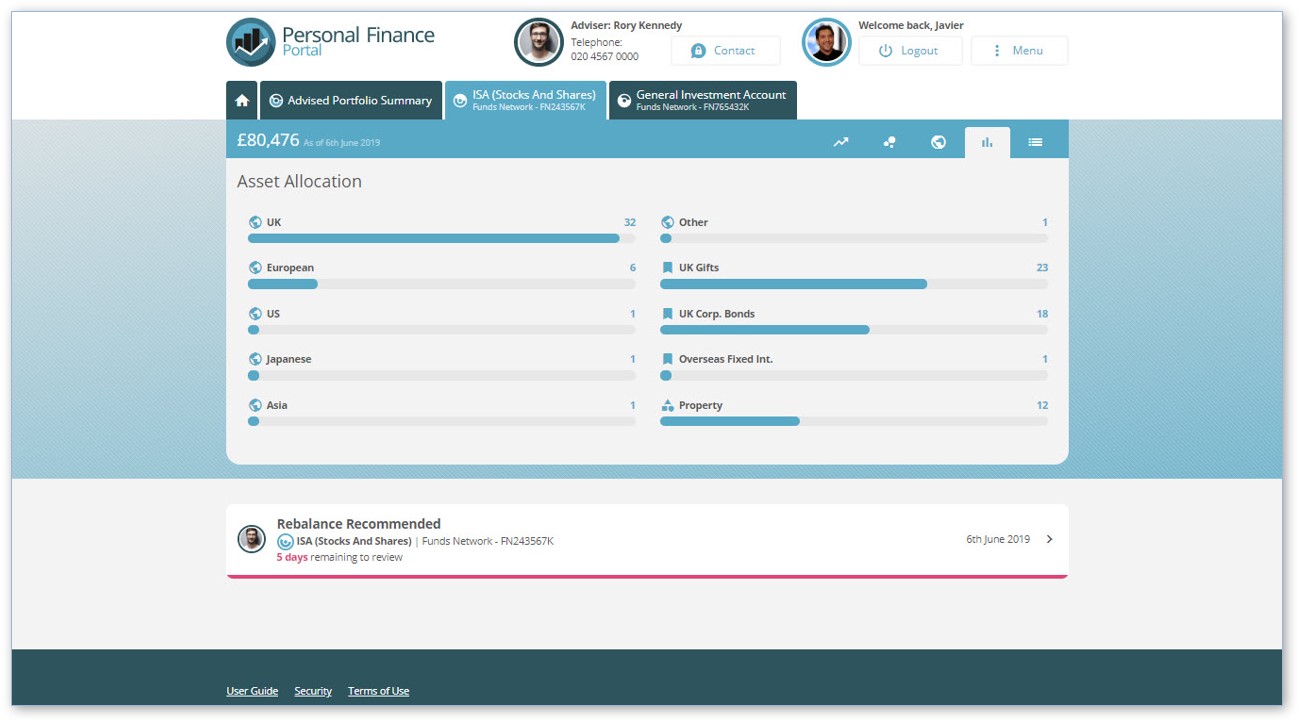Click the Asset Allocation heading
The image size is (1300, 723).
pyautogui.click(x=299, y=182)
